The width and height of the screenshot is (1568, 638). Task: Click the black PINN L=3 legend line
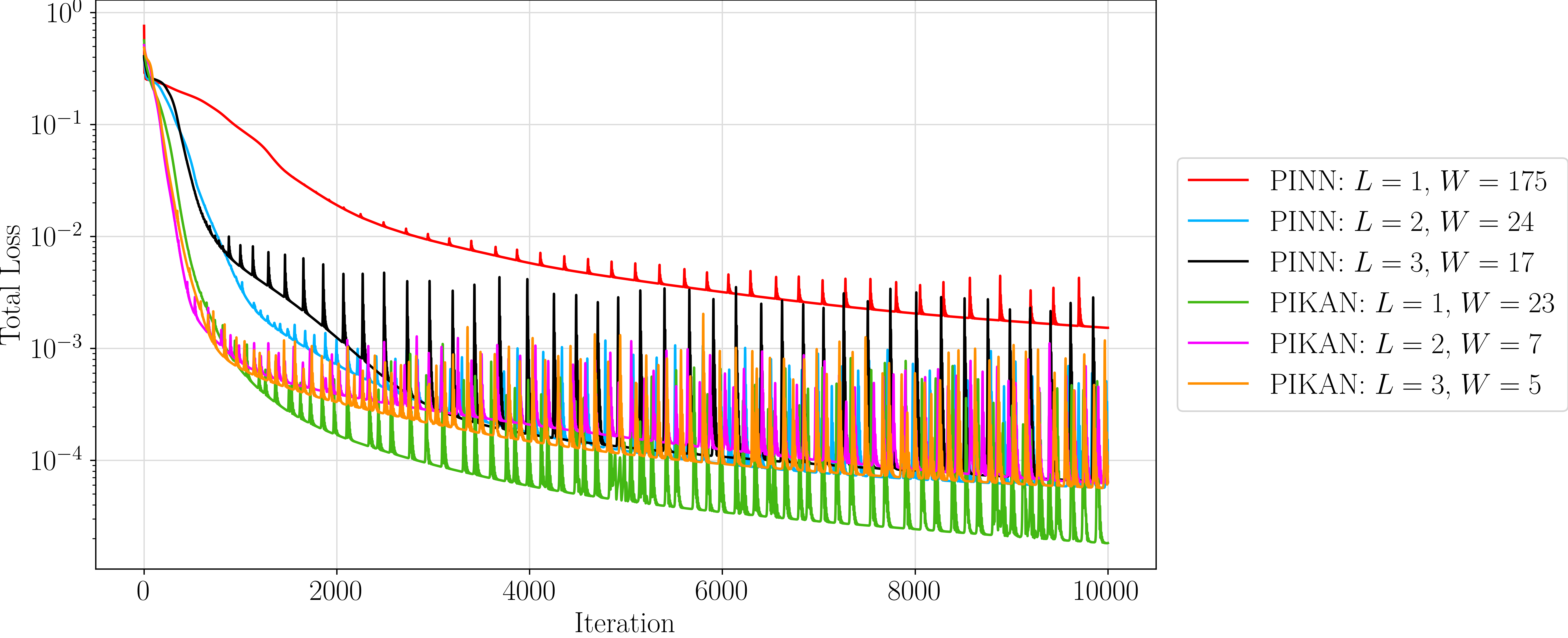pyautogui.click(x=1218, y=261)
